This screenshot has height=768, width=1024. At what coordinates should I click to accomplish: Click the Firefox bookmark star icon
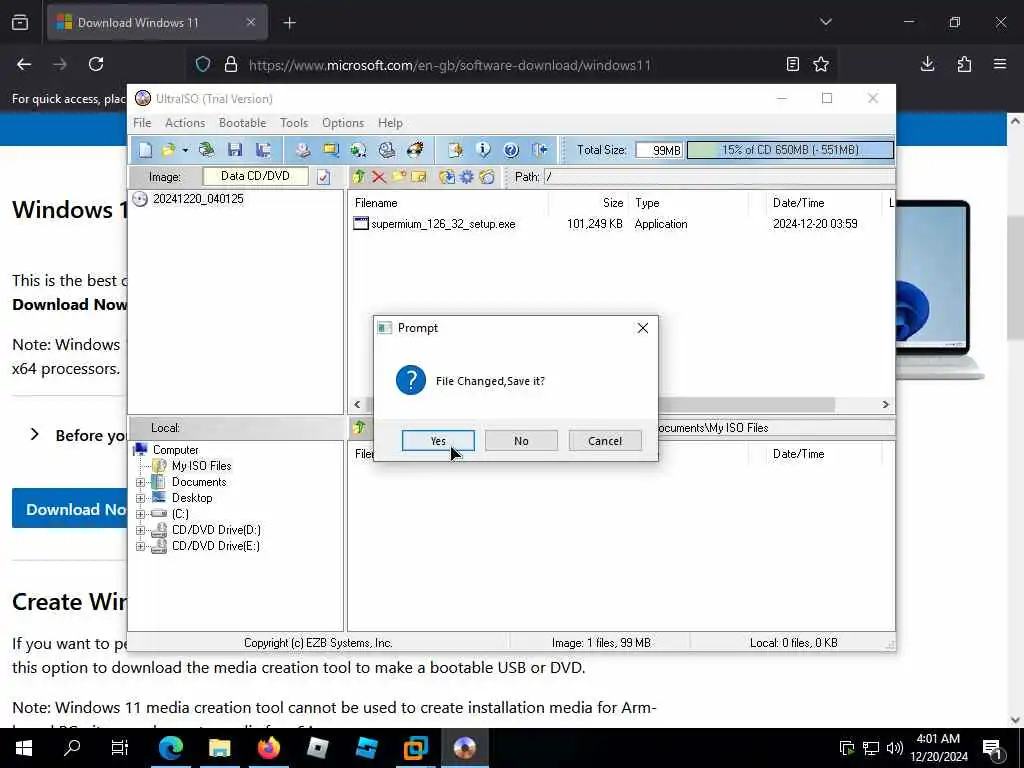point(821,64)
